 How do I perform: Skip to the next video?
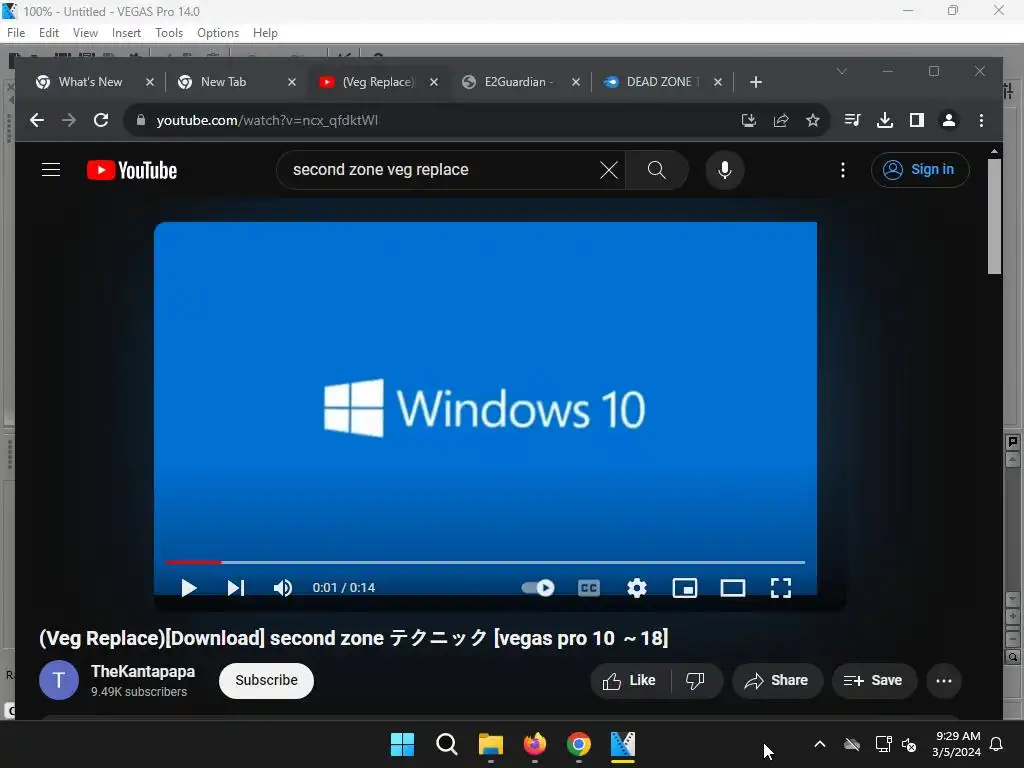pos(236,588)
